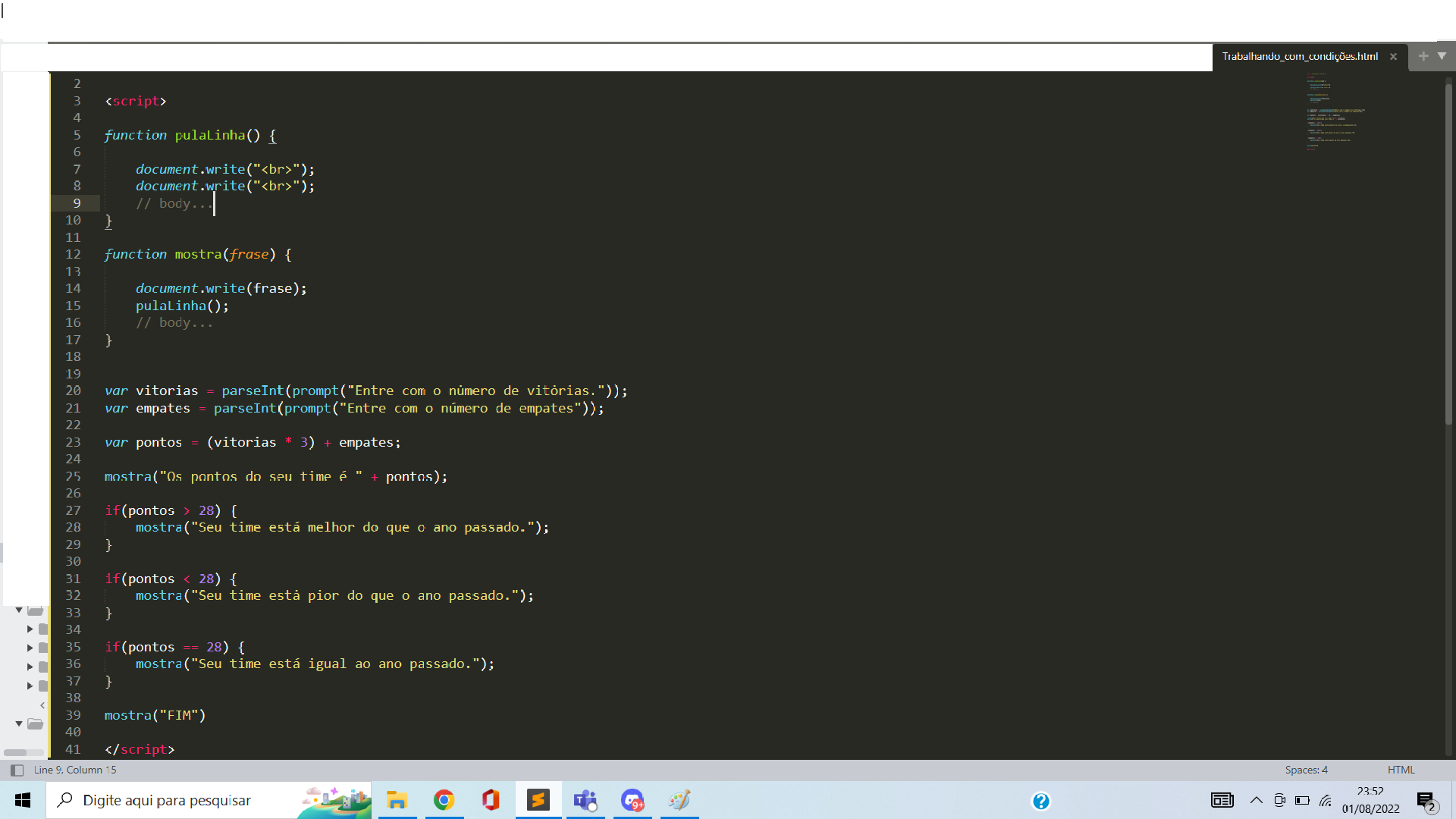Click 'Seu time está melhor' message line
This screenshot has width=1456, height=819.
point(342,527)
